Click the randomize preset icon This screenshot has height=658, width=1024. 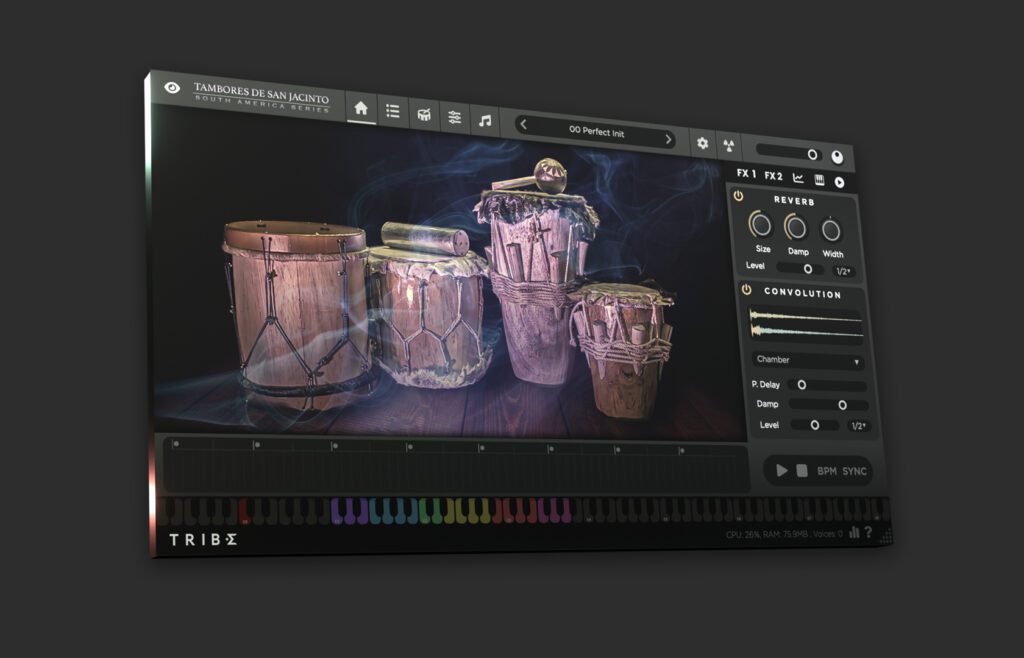[729, 145]
